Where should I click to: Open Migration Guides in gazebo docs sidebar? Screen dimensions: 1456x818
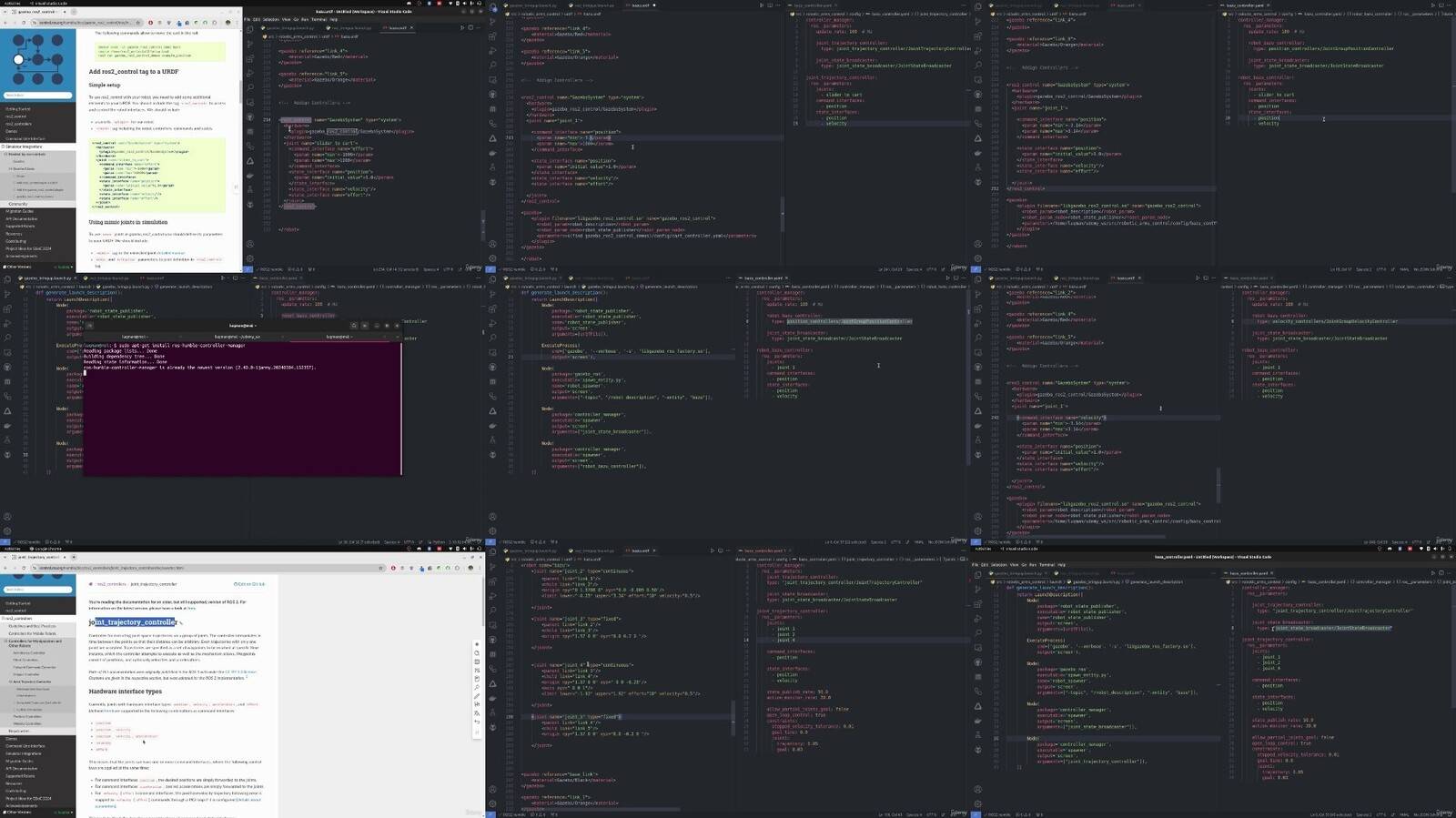[19, 211]
